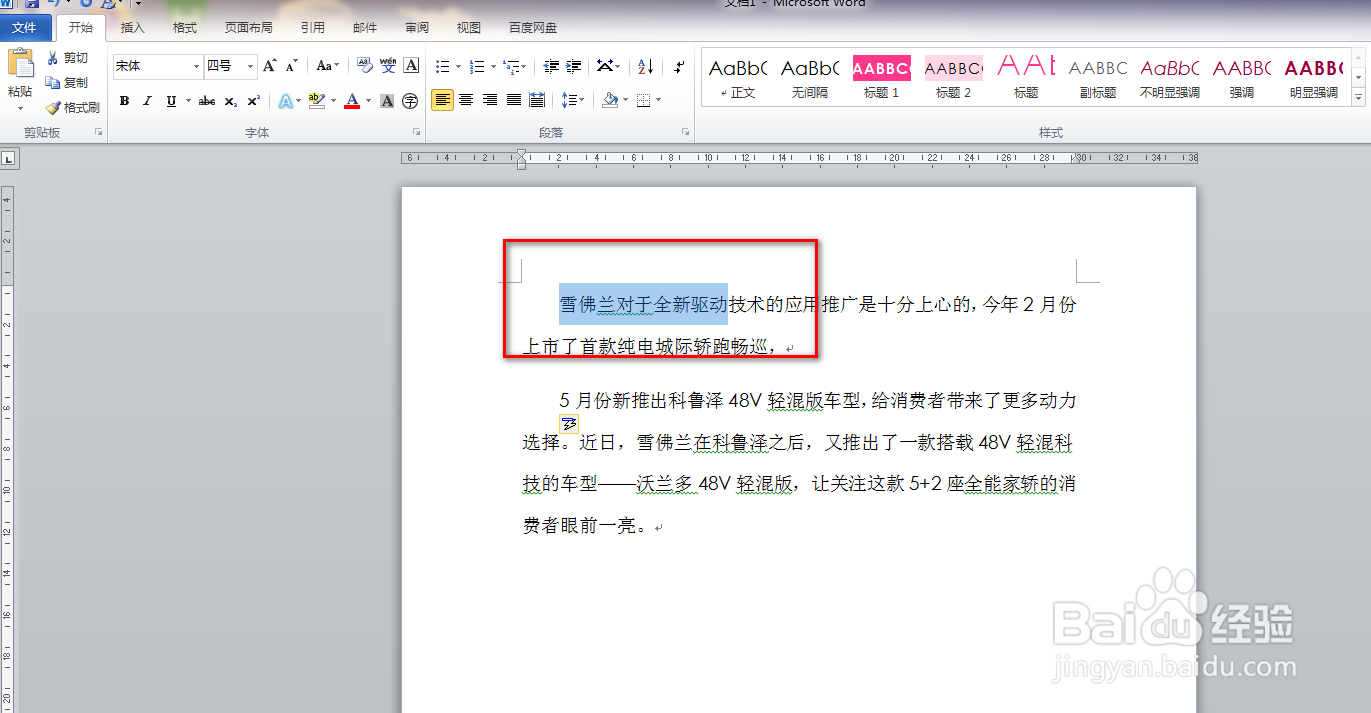Apply the 明显强调 style
The image size is (1371, 713).
click(1314, 78)
